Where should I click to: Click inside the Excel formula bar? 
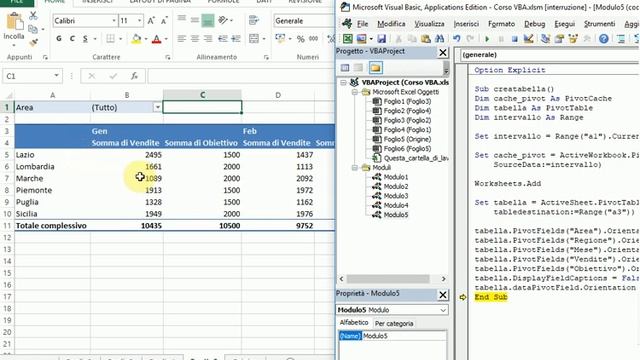[241, 76]
